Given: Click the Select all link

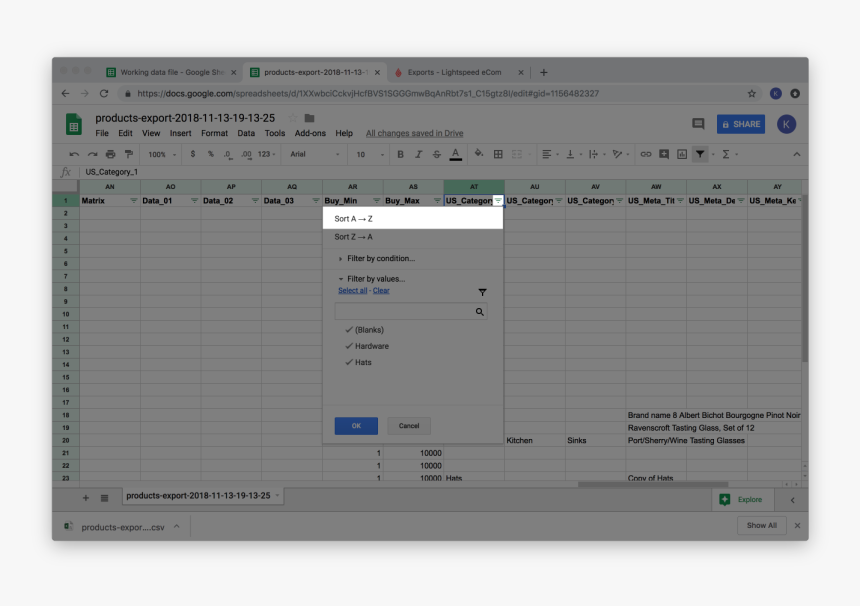Looking at the screenshot, I should point(352,291).
